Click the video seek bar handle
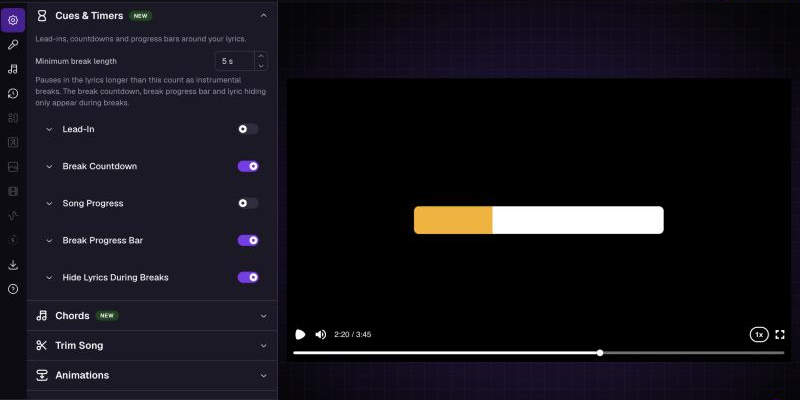The width and height of the screenshot is (800, 400). [600, 353]
